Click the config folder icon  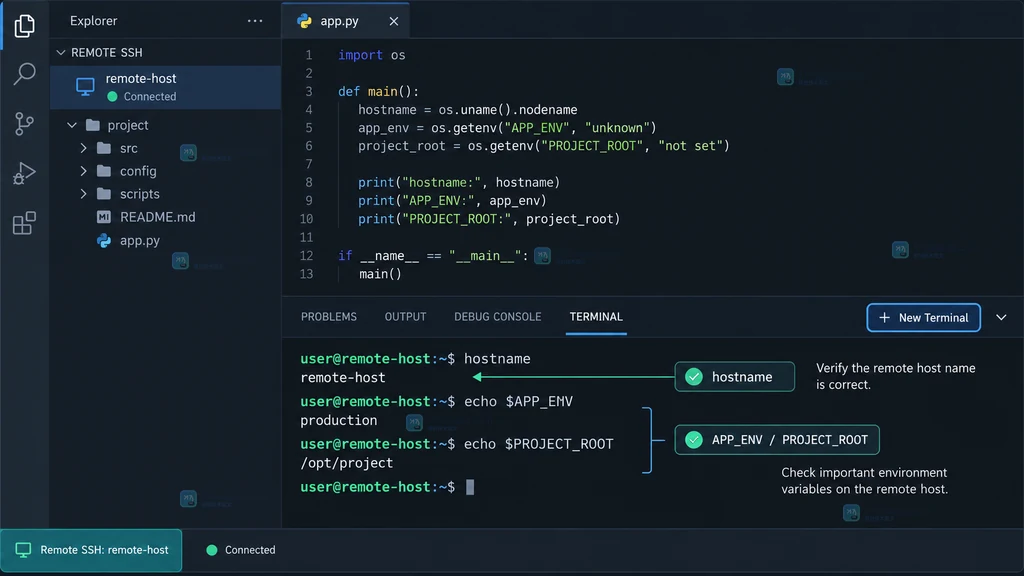coord(104,171)
